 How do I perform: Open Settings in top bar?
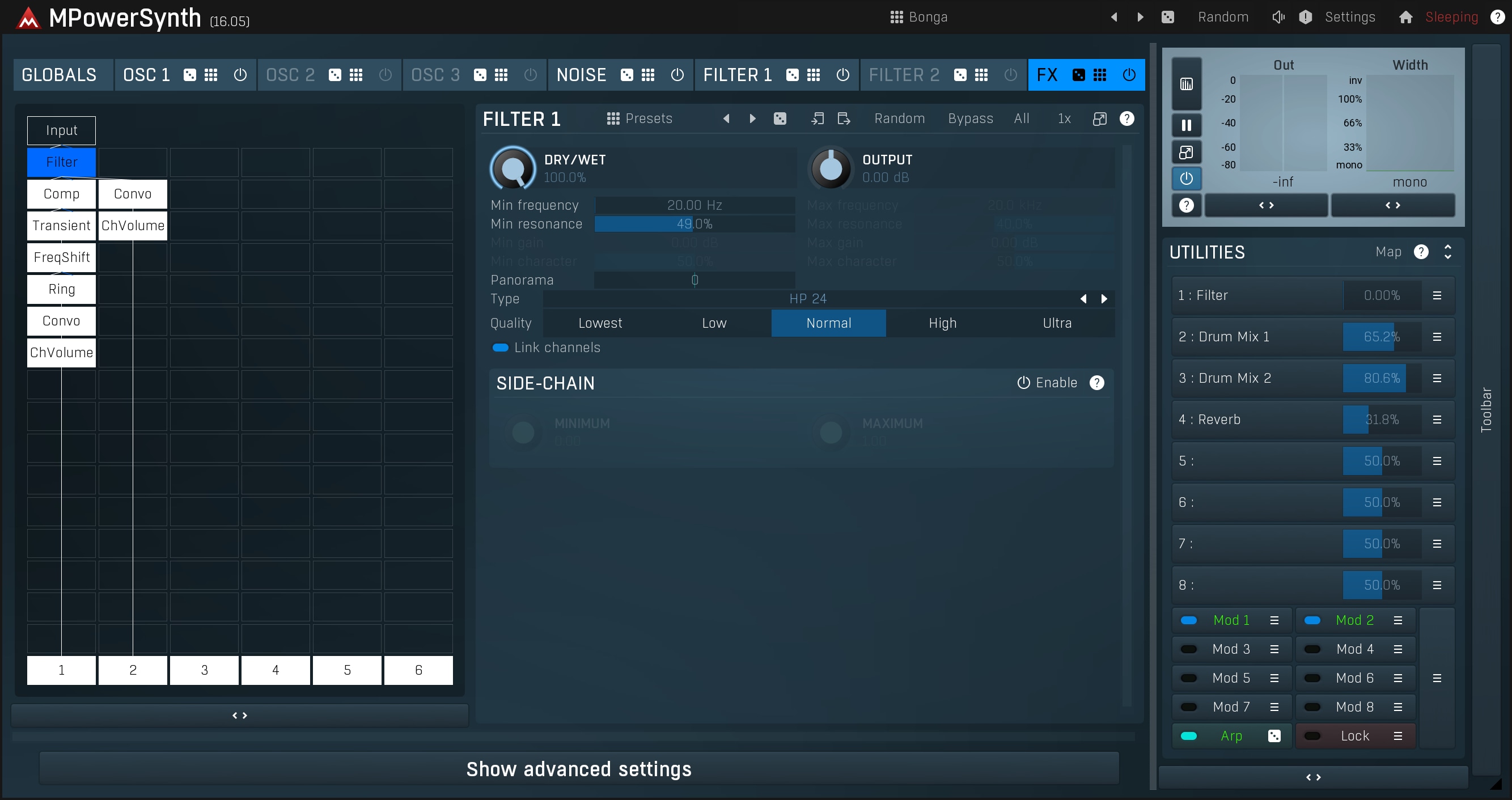coord(1350,17)
